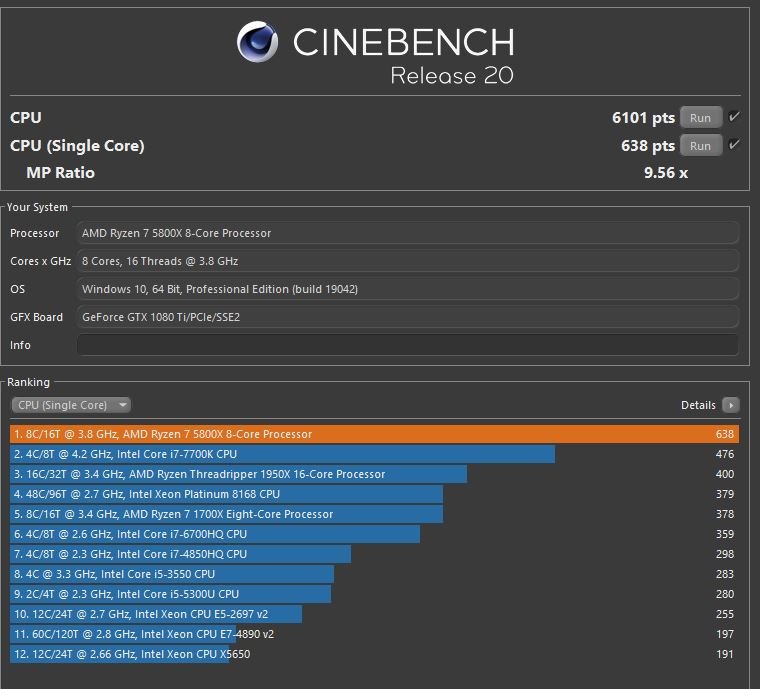Click the 638 pts single core score
This screenshot has height=689, width=760.
click(x=648, y=146)
